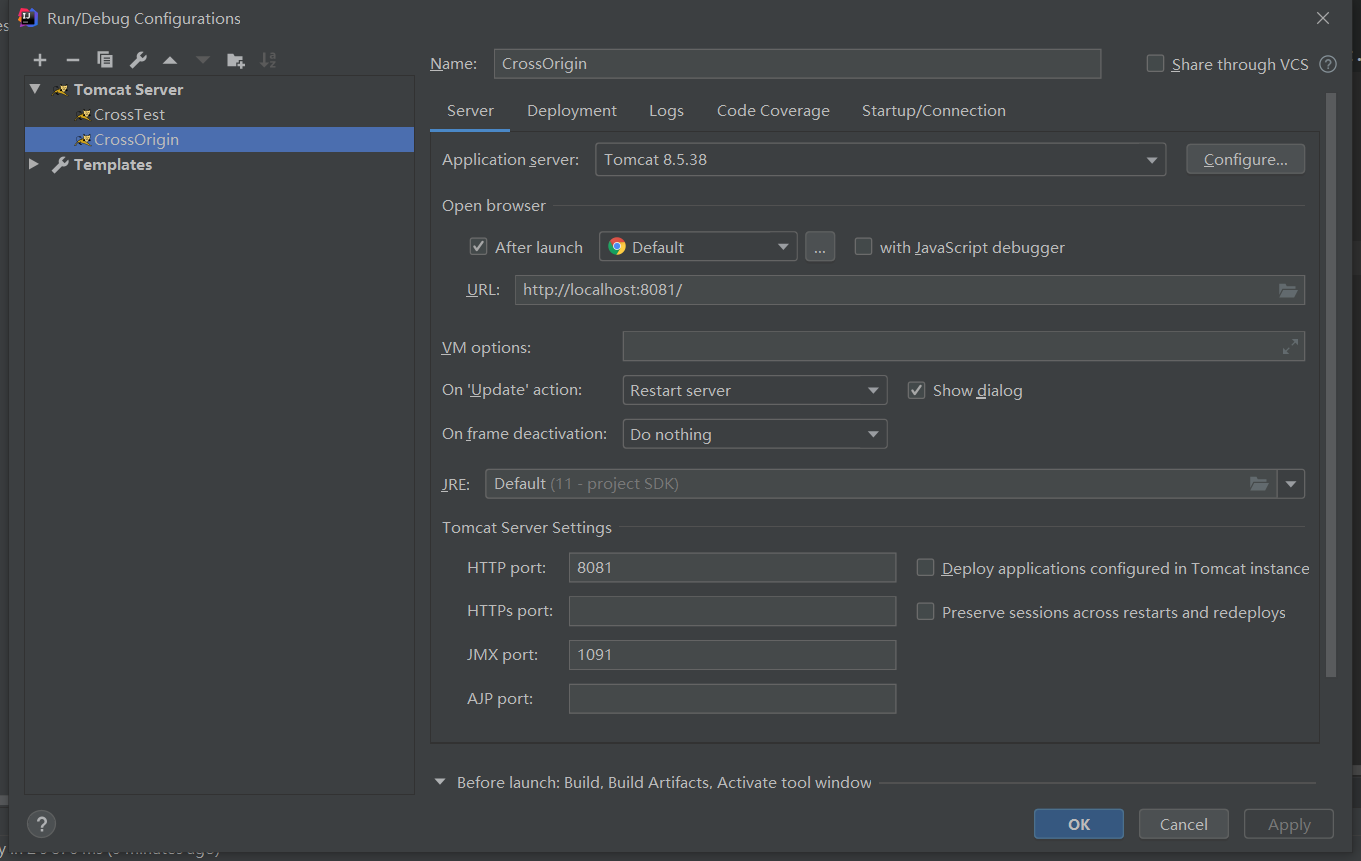Open the Application server dropdown
This screenshot has width=1361, height=861.
click(x=880, y=159)
